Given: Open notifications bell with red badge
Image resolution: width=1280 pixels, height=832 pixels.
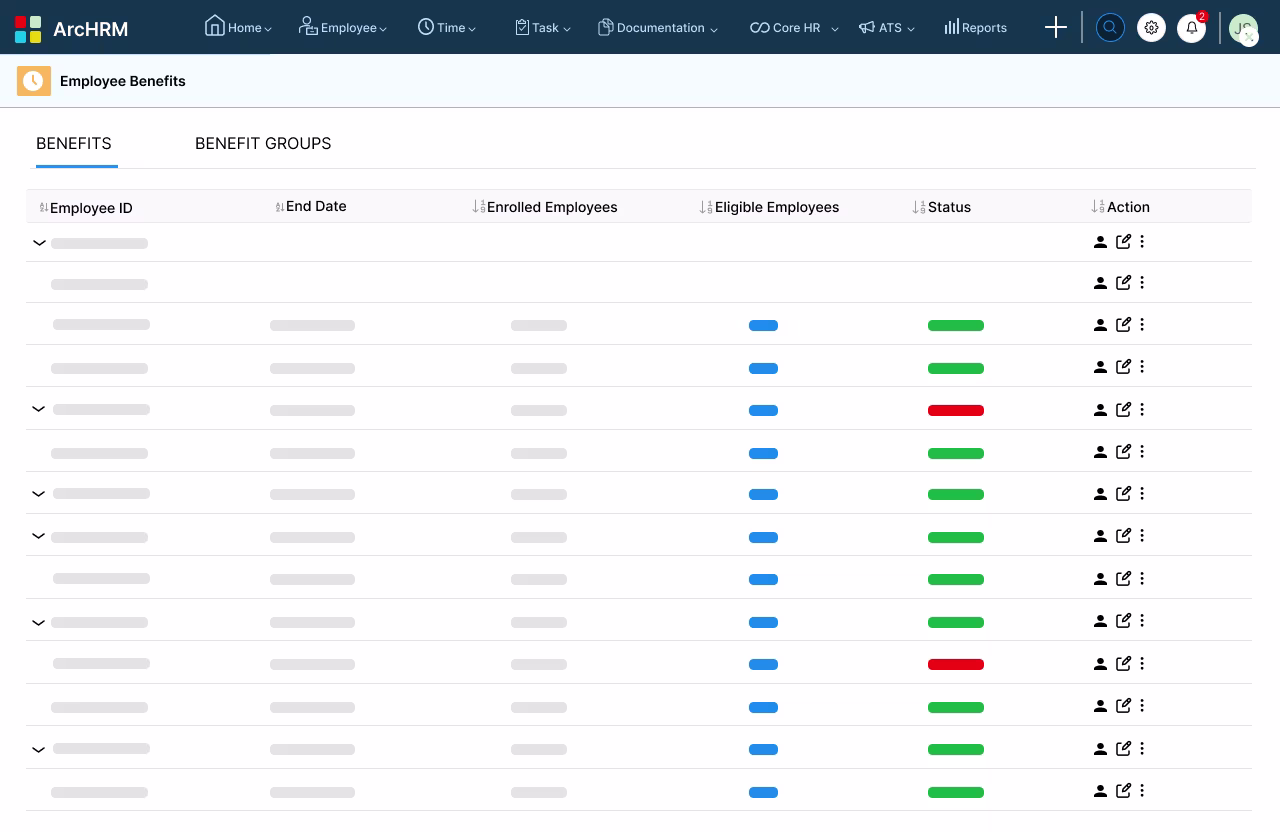Looking at the screenshot, I should (1192, 28).
